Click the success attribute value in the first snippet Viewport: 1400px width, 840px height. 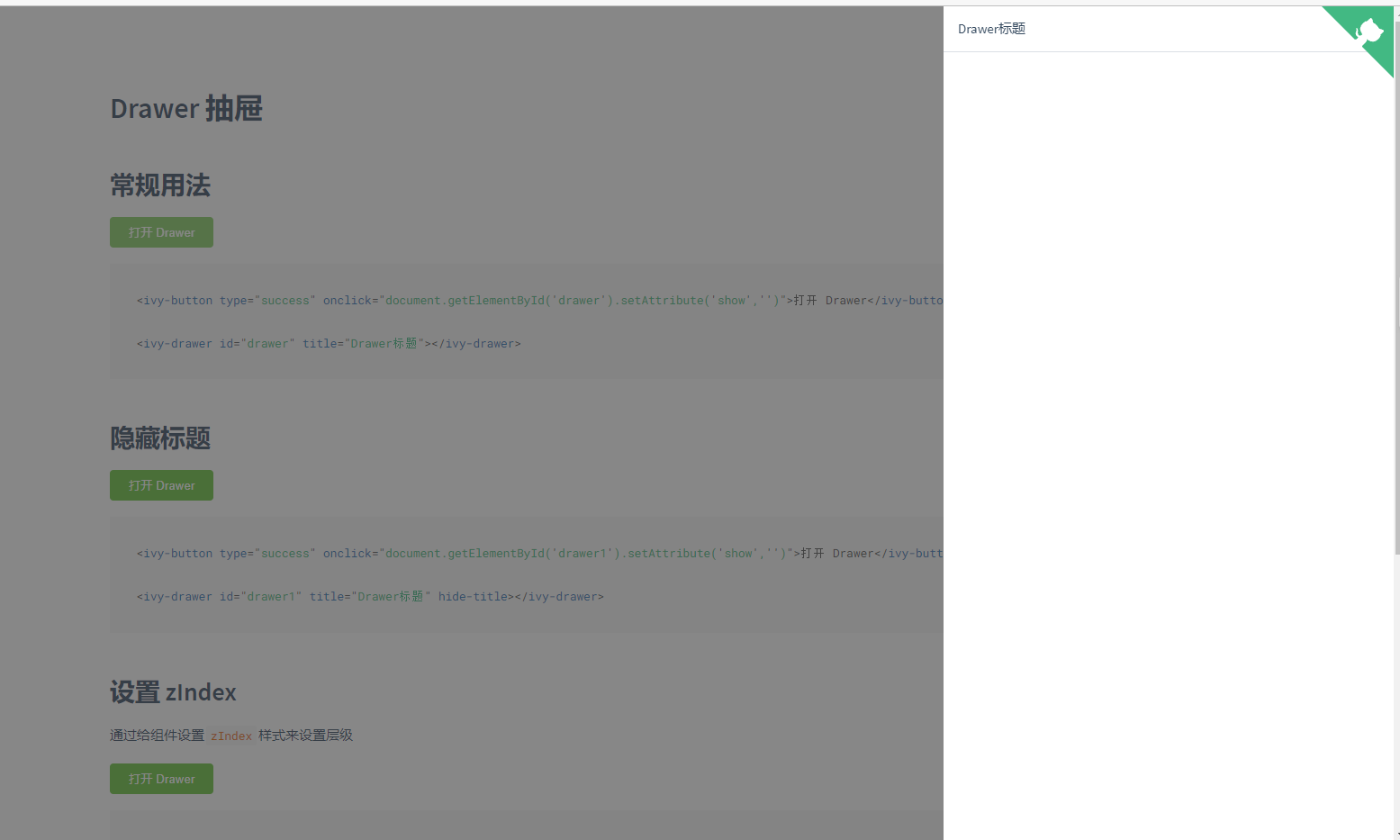pyautogui.click(x=285, y=300)
